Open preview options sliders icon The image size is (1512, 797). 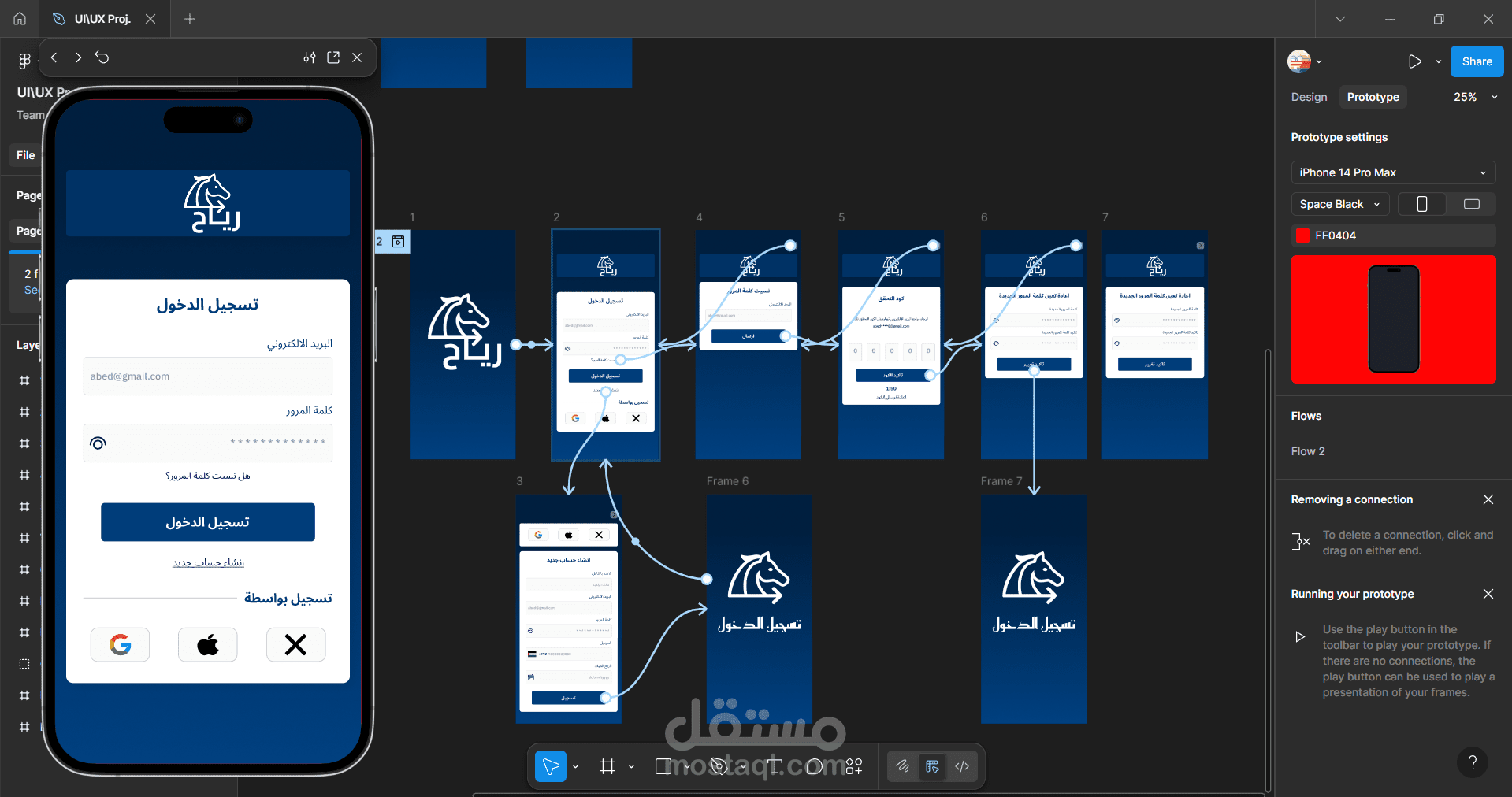click(x=310, y=57)
